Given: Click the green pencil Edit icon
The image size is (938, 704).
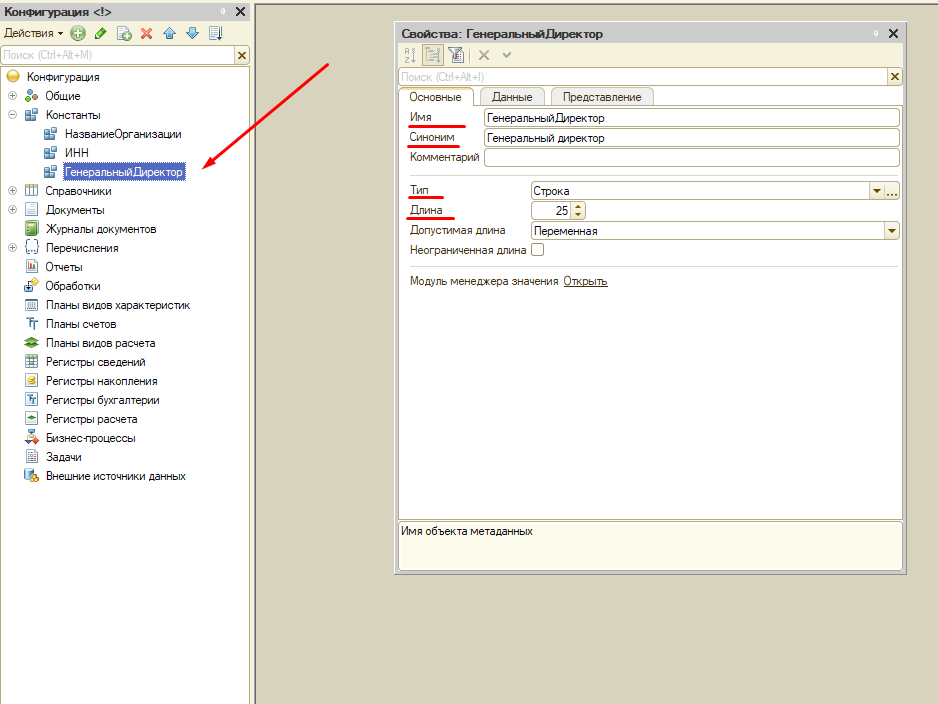Looking at the screenshot, I should click(100, 33).
